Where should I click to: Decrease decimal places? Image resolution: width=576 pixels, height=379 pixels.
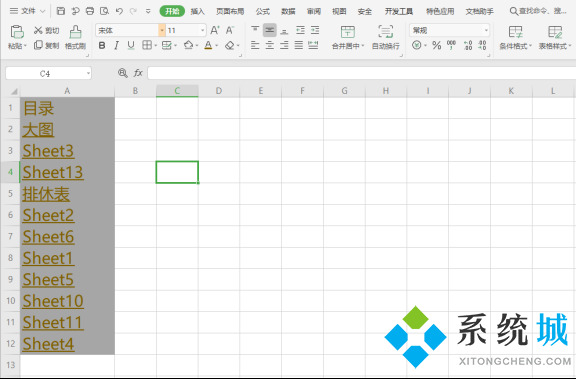482,45
